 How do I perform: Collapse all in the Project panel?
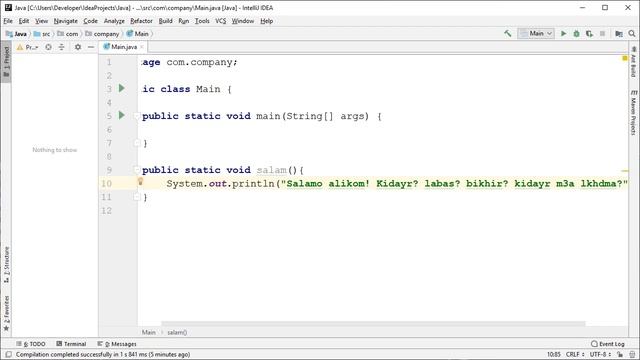pyautogui.click(x=61, y=47)
